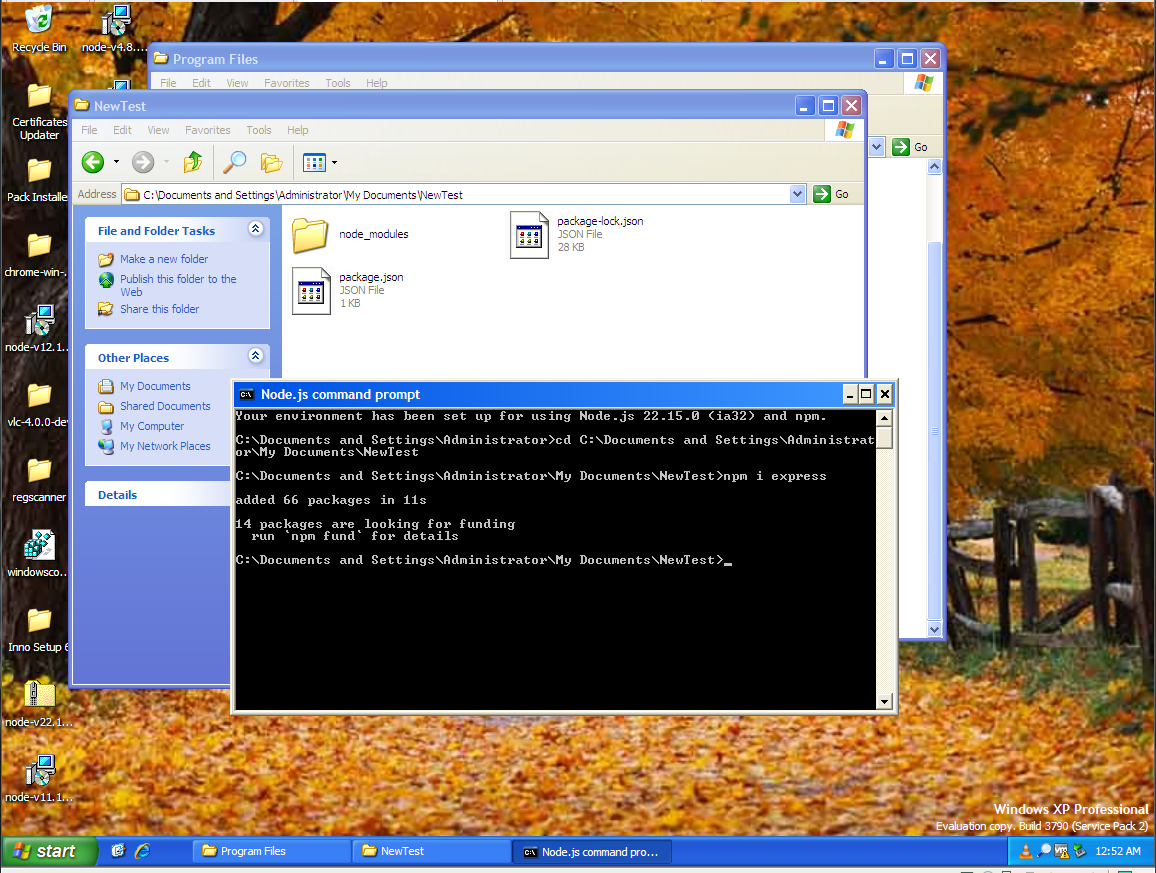Switch to NewTest taskbar button
This screenshot has height=873, width=1156.
431,851
